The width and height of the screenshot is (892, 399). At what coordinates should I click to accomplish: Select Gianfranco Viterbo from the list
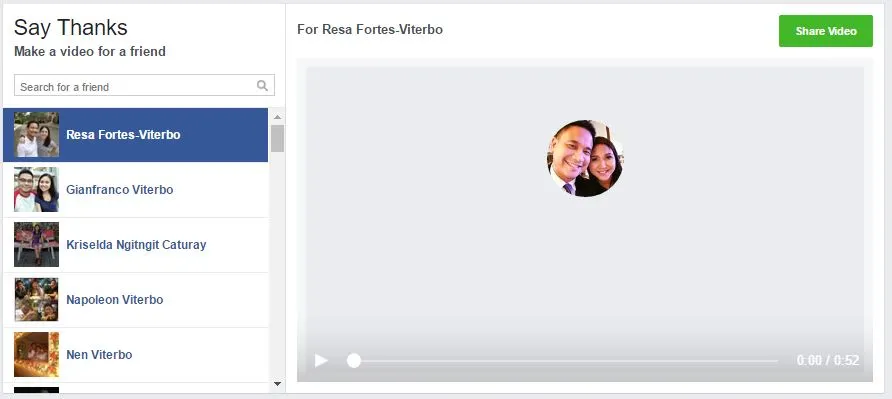point(135,190)
